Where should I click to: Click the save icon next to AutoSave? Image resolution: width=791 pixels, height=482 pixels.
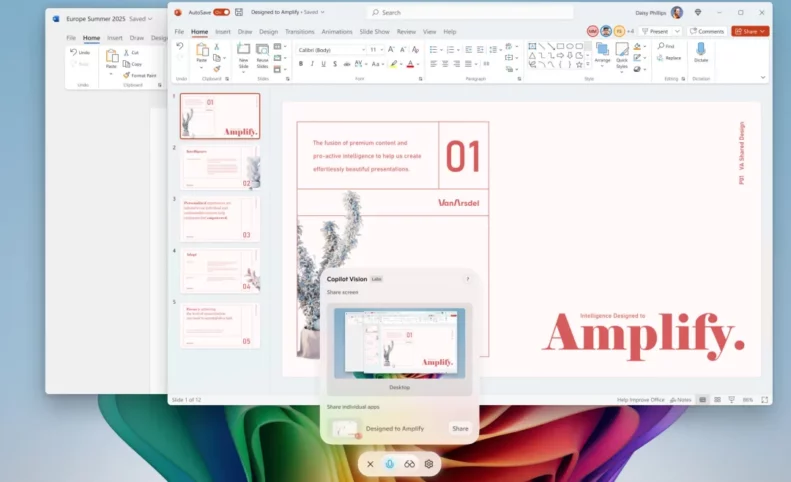tap(239, 12)
